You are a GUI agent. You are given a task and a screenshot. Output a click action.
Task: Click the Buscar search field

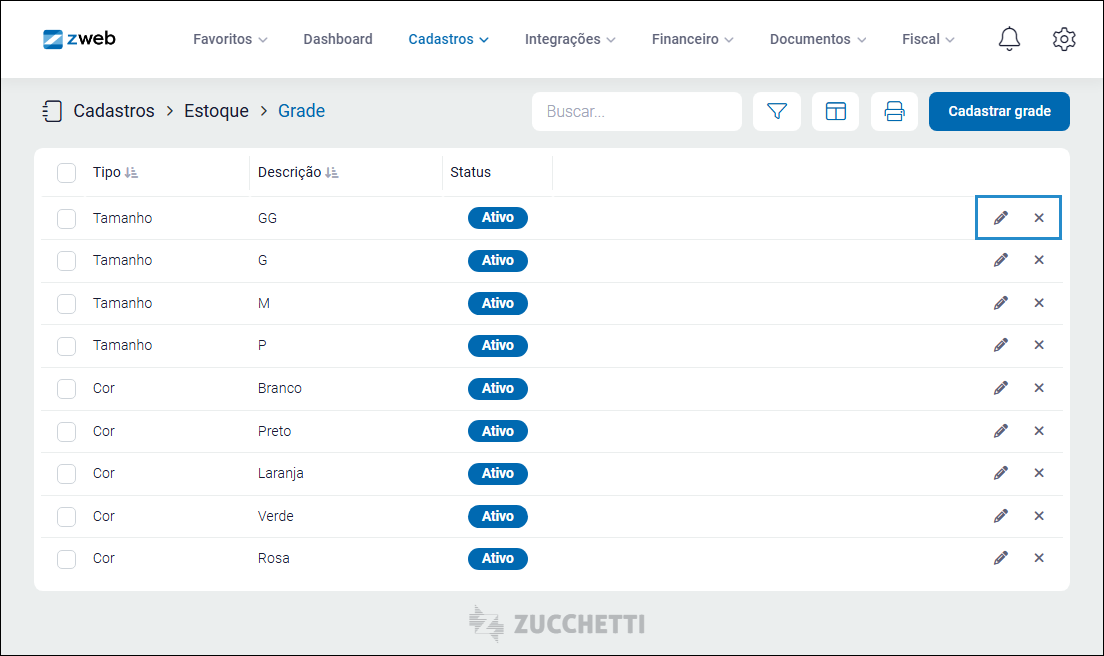pos(636,111)
